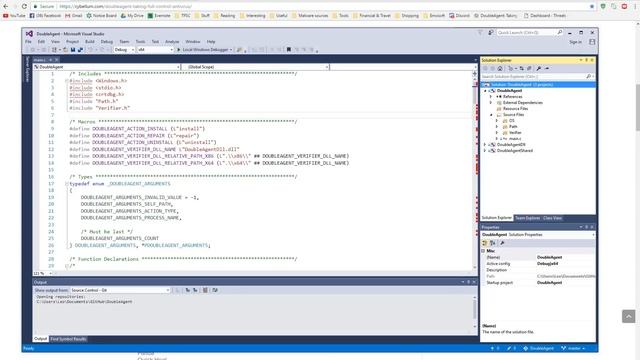Screen dimensions: 640x360
Task: Click pending changes pencil in status bar
Action: 512,348
